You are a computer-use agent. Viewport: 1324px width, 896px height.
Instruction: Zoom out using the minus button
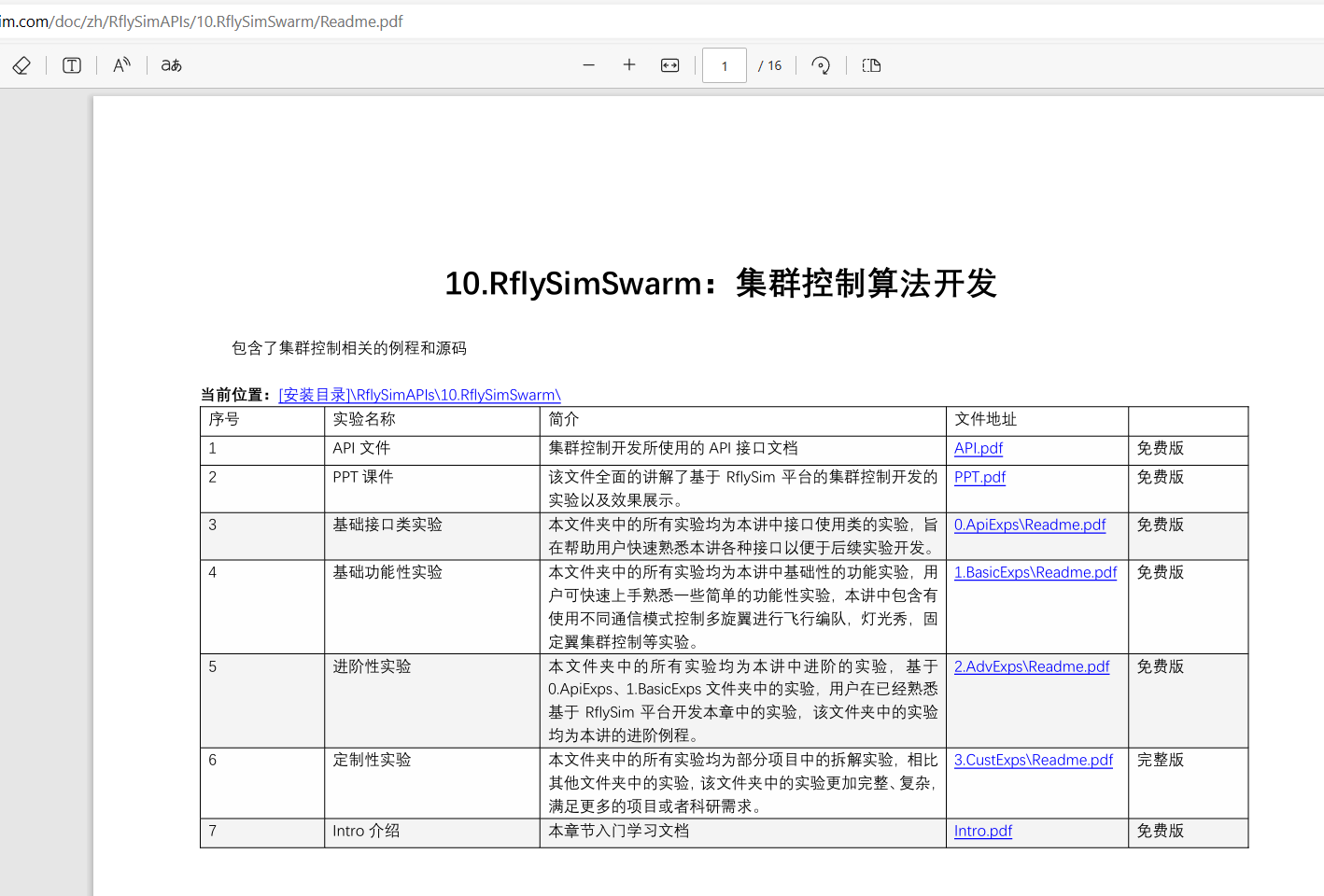coord(588,65)
